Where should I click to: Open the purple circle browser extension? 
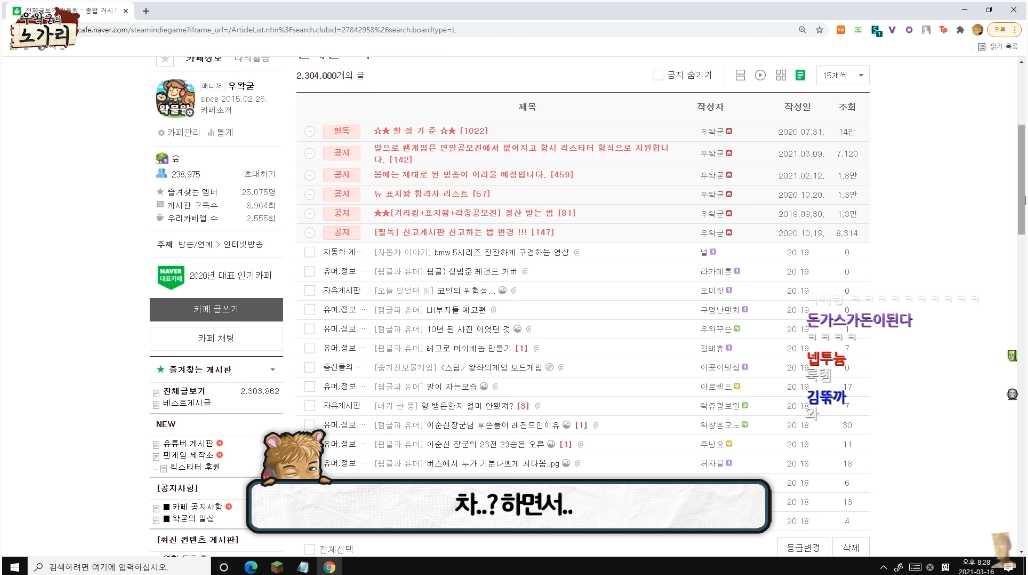pyautogui.click(x=909, y=30)
